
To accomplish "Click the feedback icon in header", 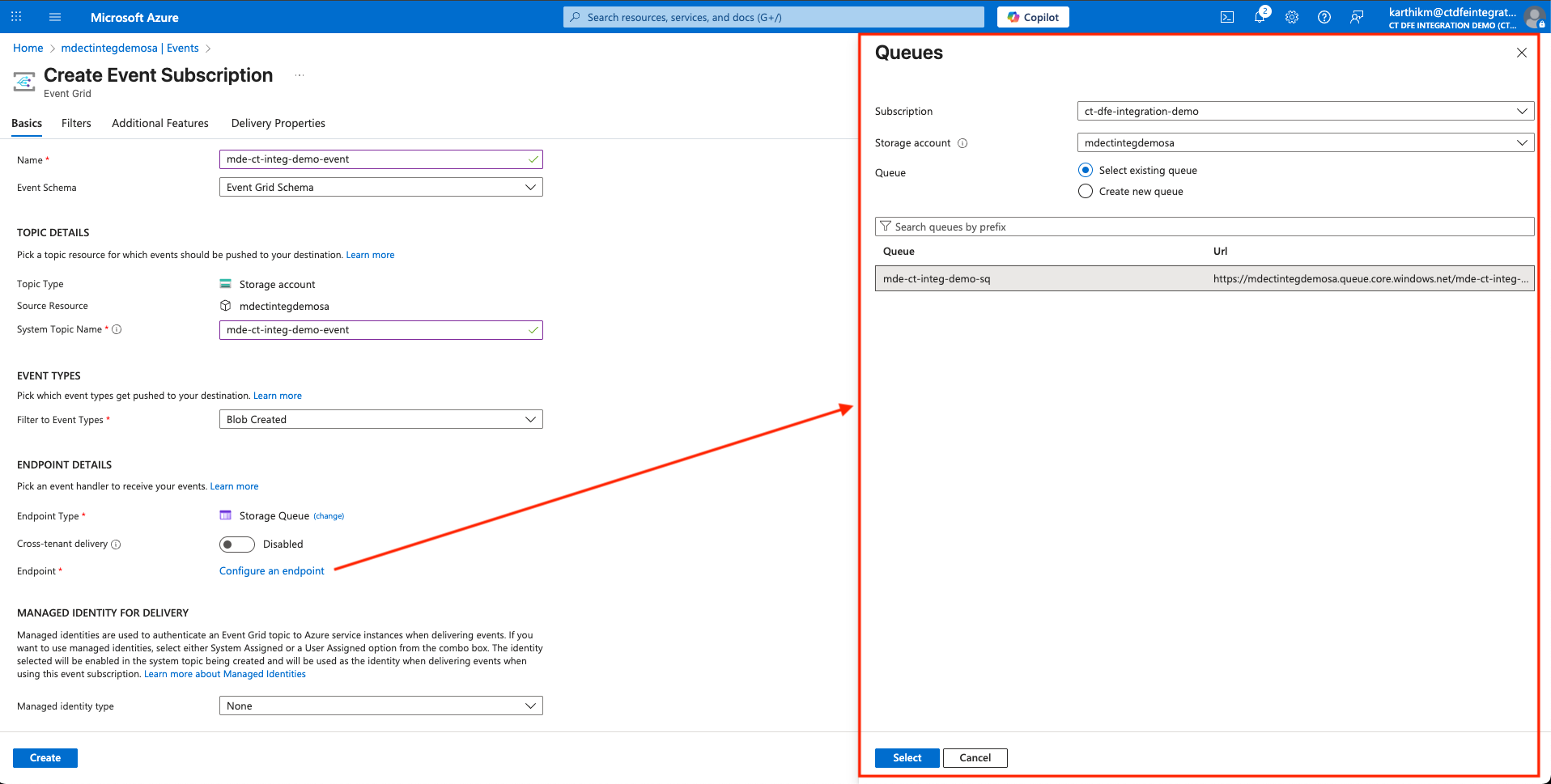I will (1357, 17).
